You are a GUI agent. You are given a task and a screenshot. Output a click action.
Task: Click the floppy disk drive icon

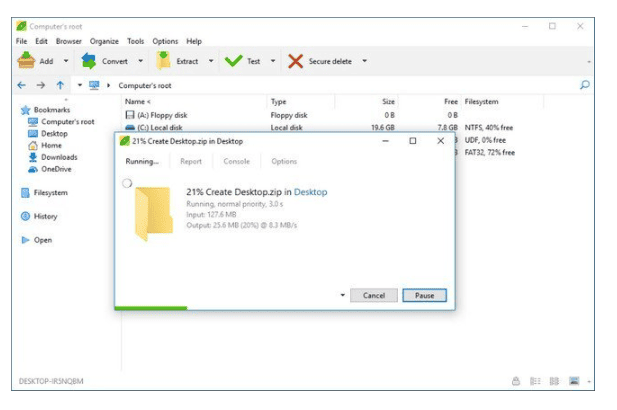coord(130,115)
